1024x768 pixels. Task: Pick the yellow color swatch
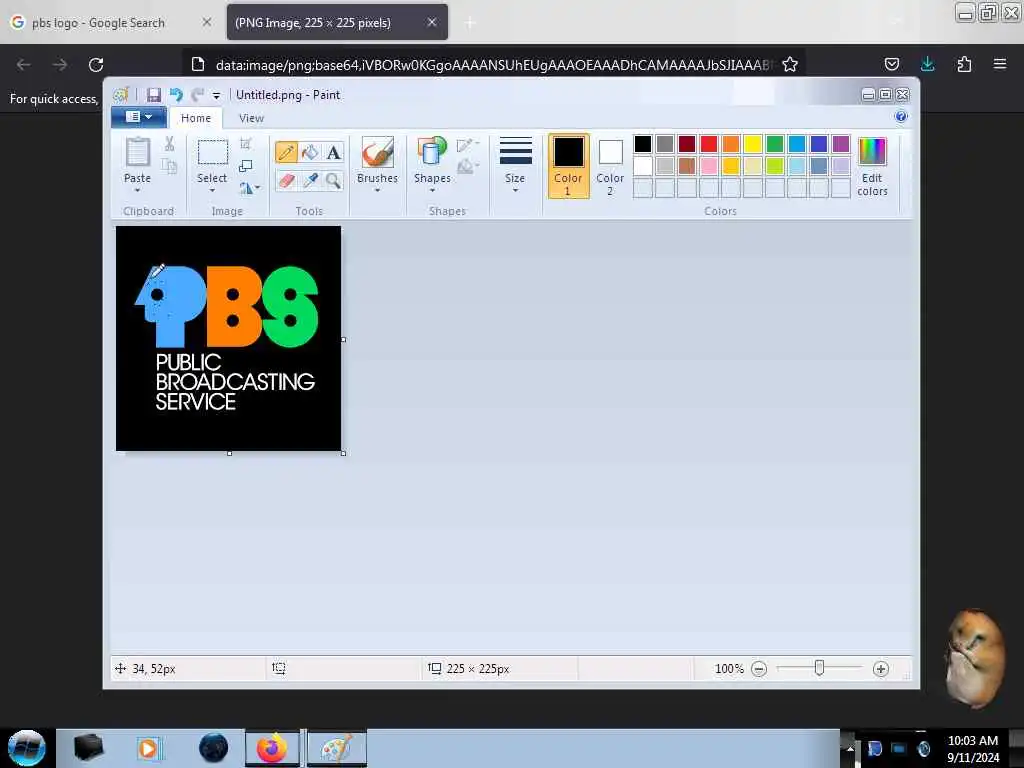753,144
